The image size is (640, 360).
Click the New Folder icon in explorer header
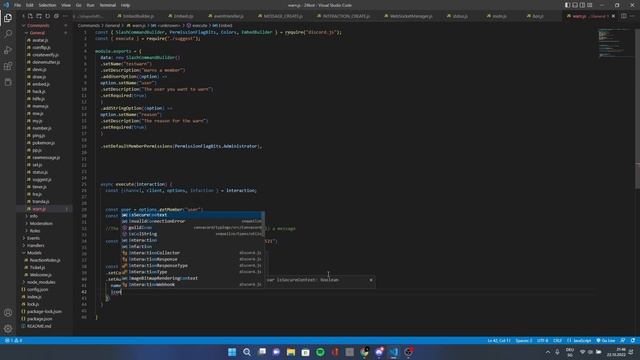coord(39,16)
